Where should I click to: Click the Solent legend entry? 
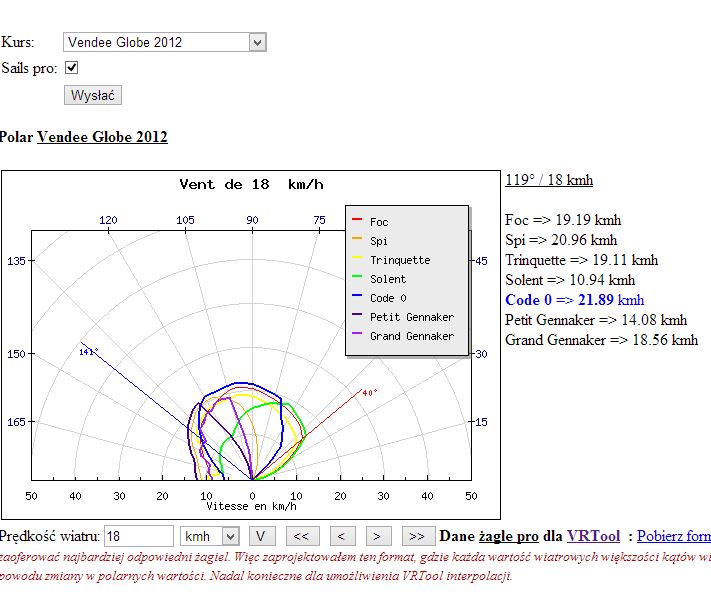[x=388, y=279]
